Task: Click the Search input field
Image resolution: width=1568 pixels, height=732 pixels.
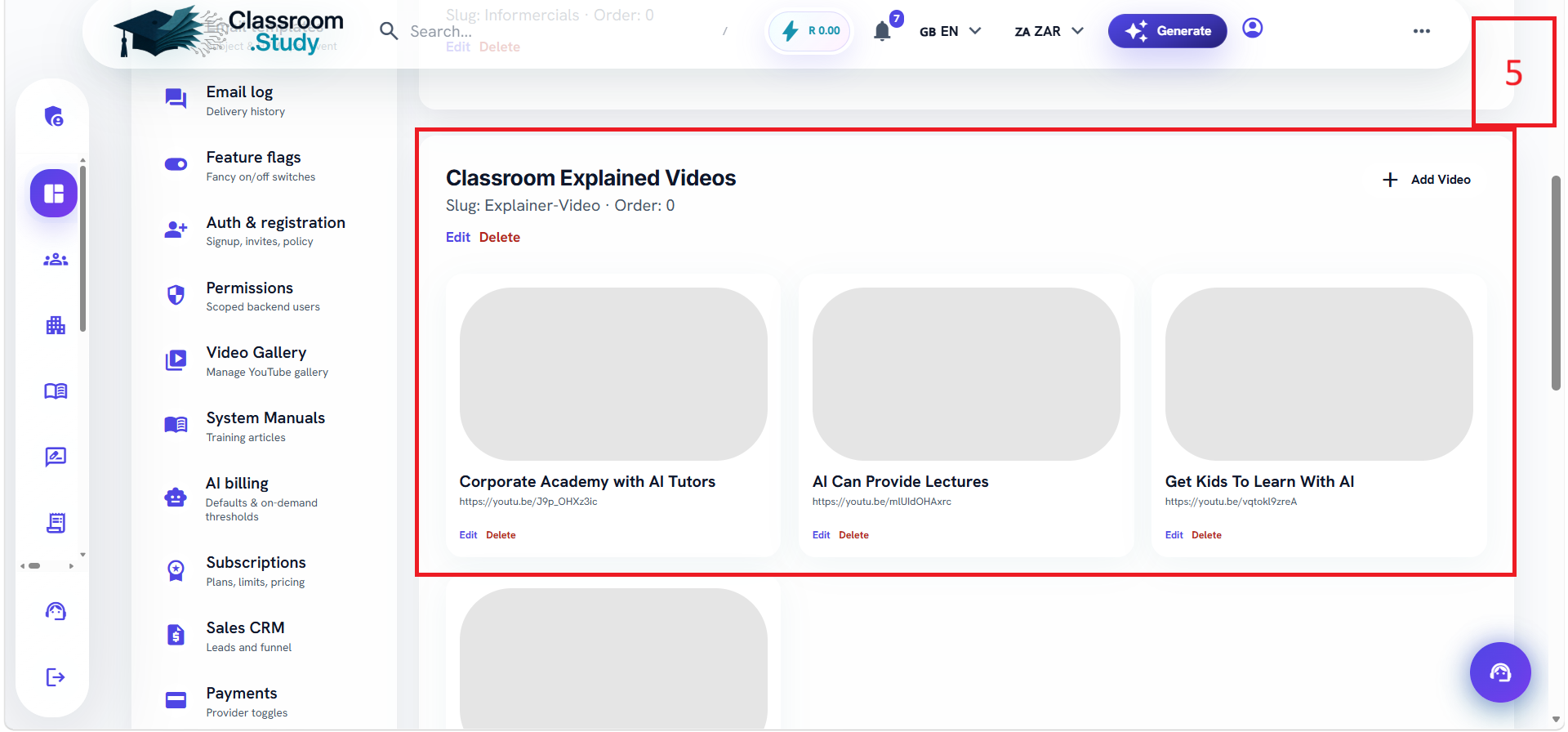Action: click(x=563, y=31)
